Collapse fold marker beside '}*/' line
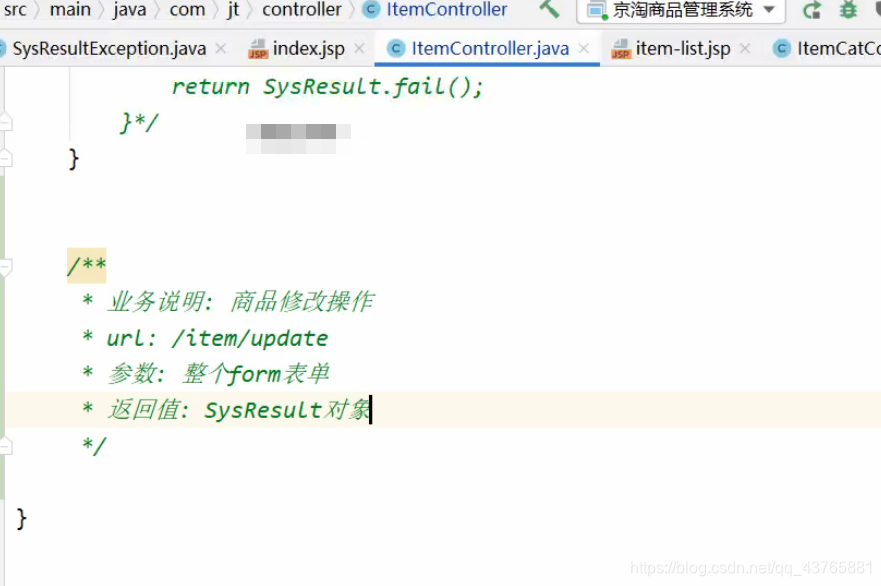Image resolution: width=881 pixels, height=586 pixels. pyautogui.click(x=5, y=122)
